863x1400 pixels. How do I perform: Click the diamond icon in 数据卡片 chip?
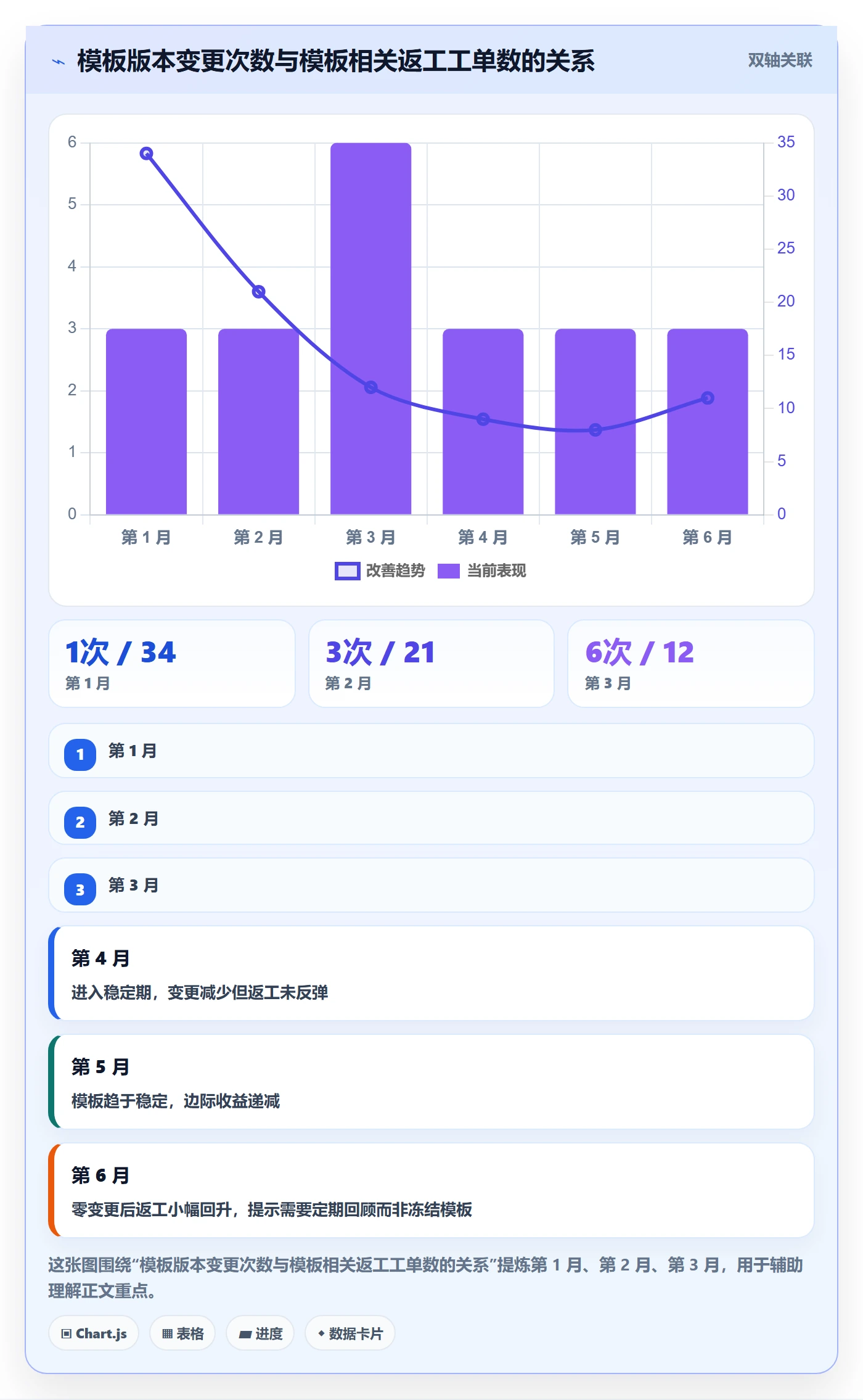tap(321, 1333)
